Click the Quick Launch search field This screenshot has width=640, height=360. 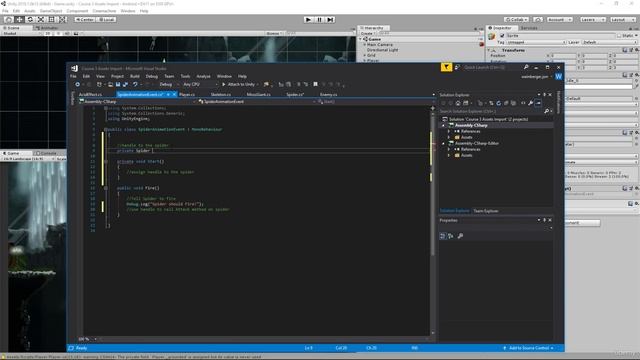click(491, 67)
